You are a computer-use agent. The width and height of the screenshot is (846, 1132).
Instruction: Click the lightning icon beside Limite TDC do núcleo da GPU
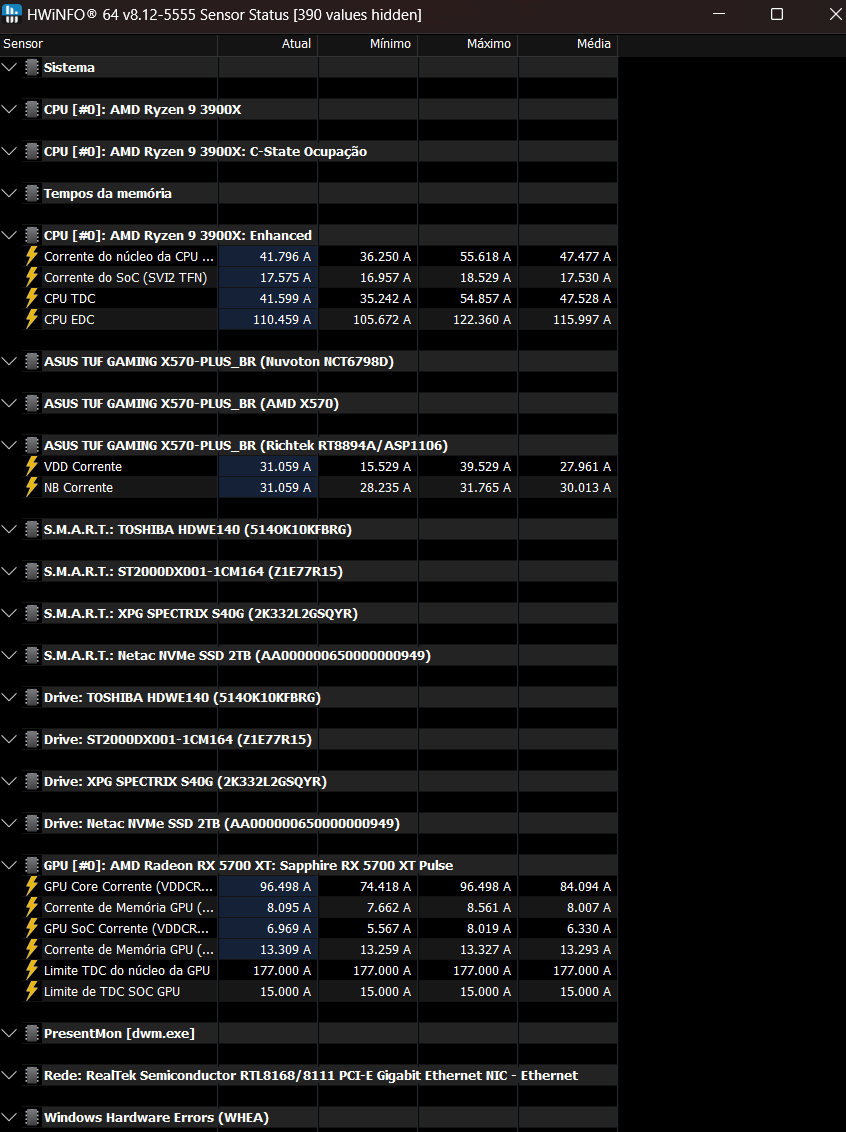pyautogui.click(x=32, y=970)
